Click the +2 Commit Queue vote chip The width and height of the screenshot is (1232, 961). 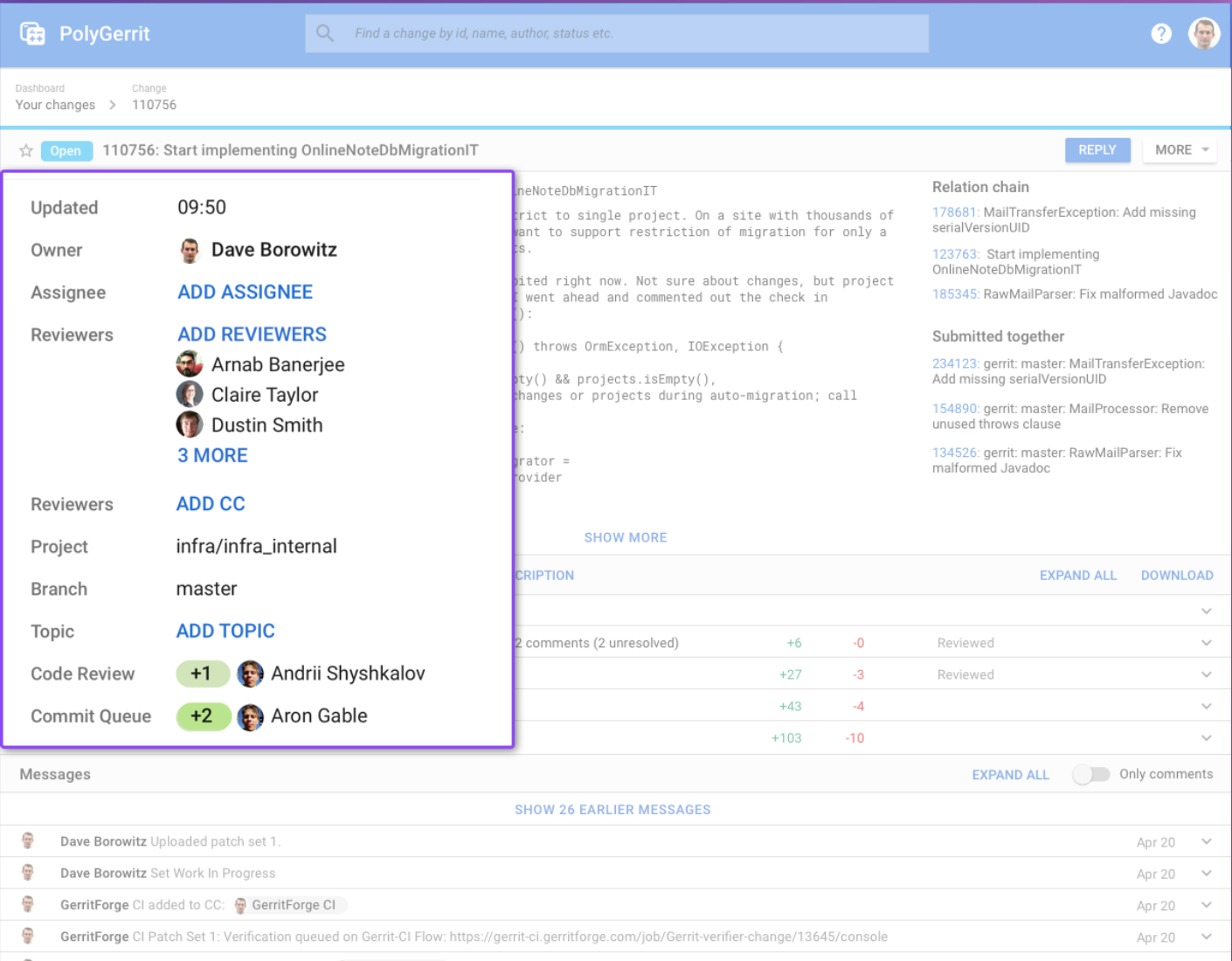tap(203, 716)
